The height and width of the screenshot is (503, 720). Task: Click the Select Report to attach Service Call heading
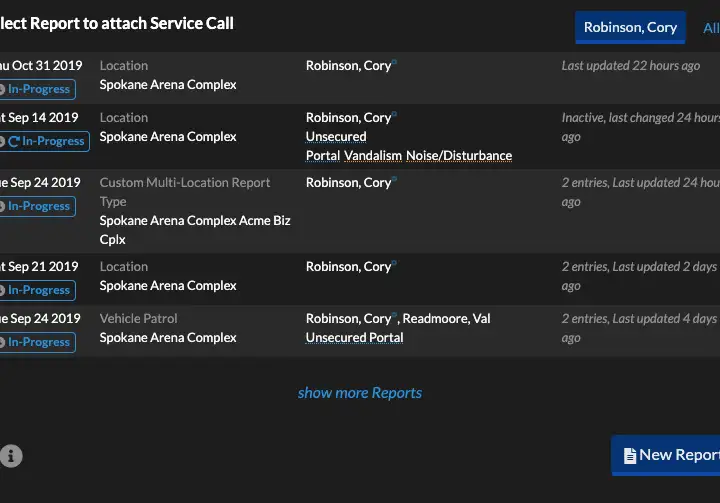[x=117, y=23]
